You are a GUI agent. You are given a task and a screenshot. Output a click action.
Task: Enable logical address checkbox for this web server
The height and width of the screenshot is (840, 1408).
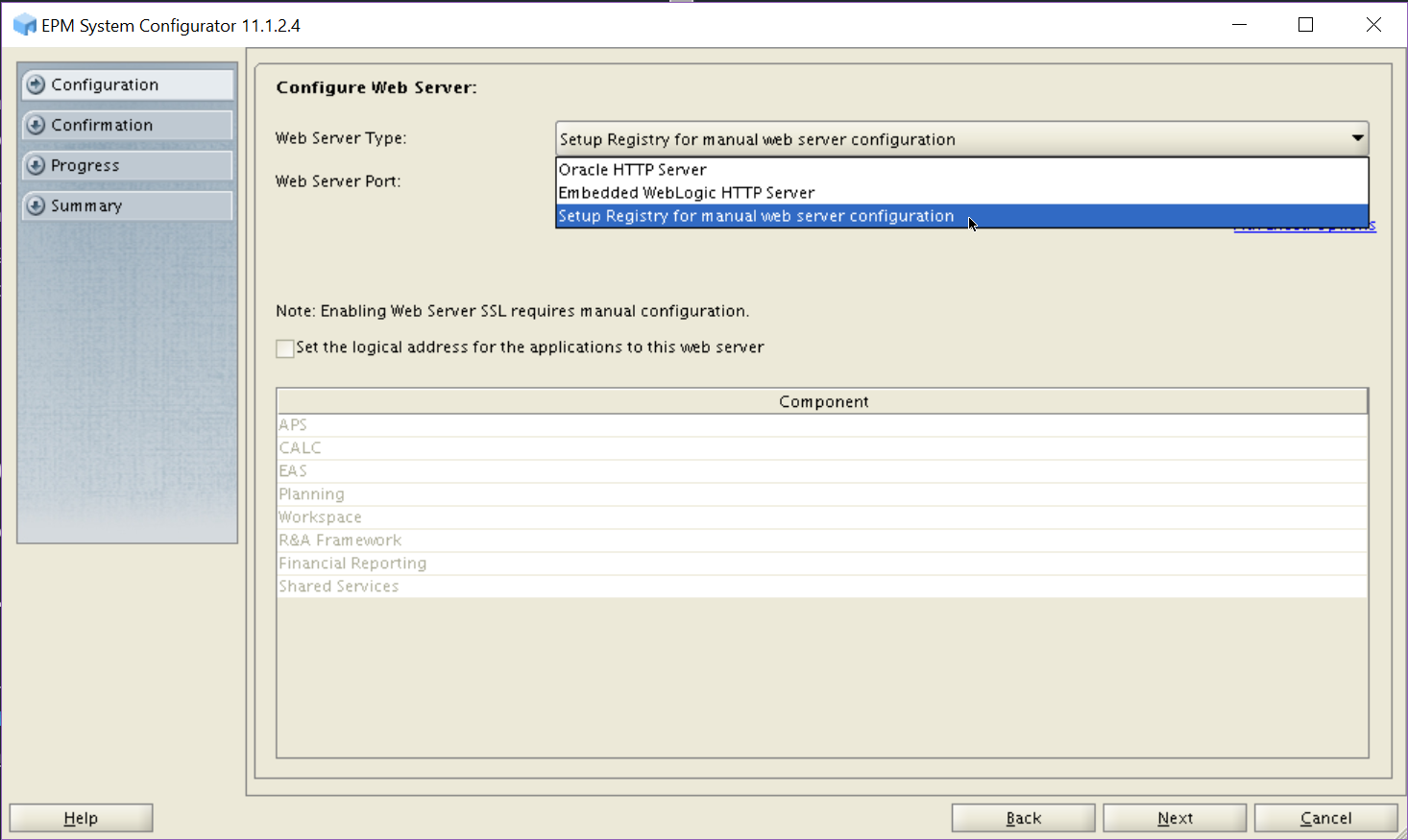[285, 348]
